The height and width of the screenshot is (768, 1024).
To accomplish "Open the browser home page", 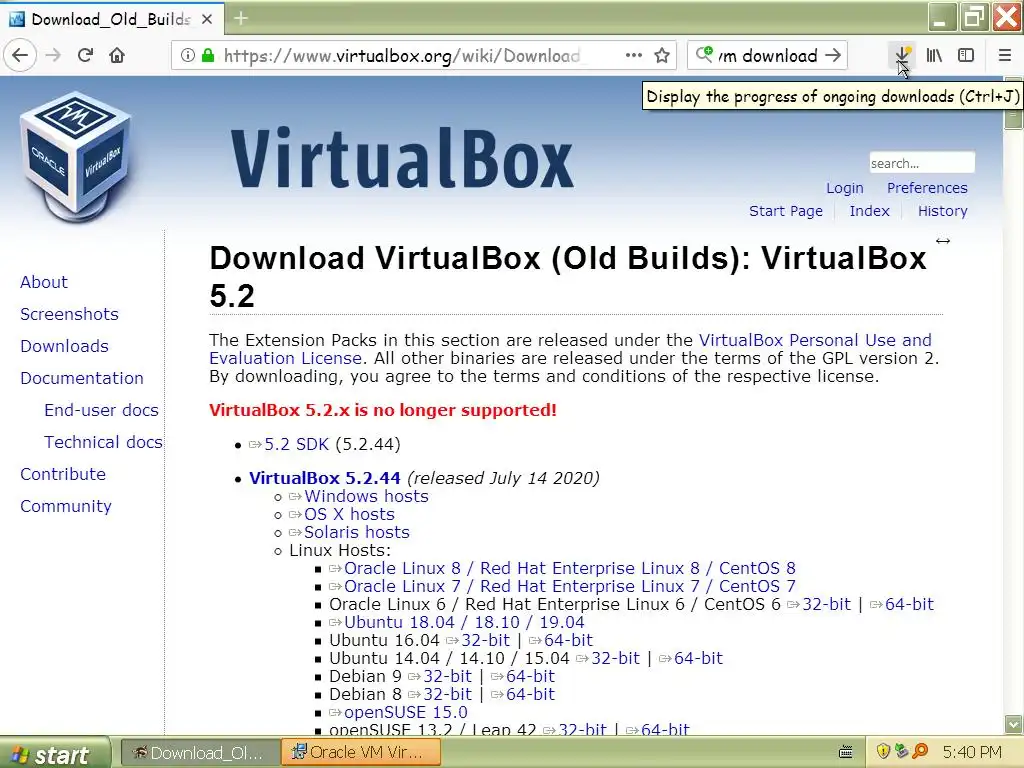I will click(x=117, y=56).
